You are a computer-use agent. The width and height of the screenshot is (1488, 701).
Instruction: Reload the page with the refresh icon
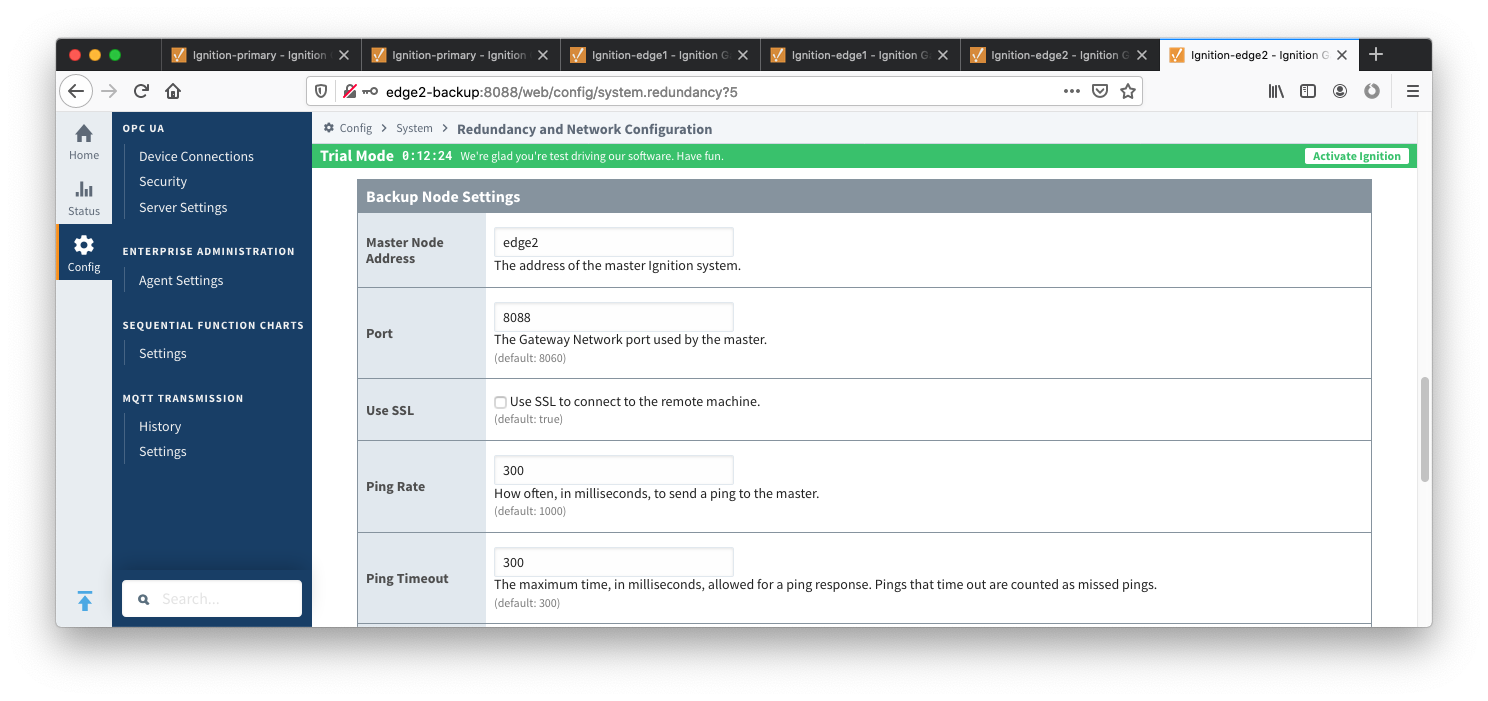(x=141, y=91)
